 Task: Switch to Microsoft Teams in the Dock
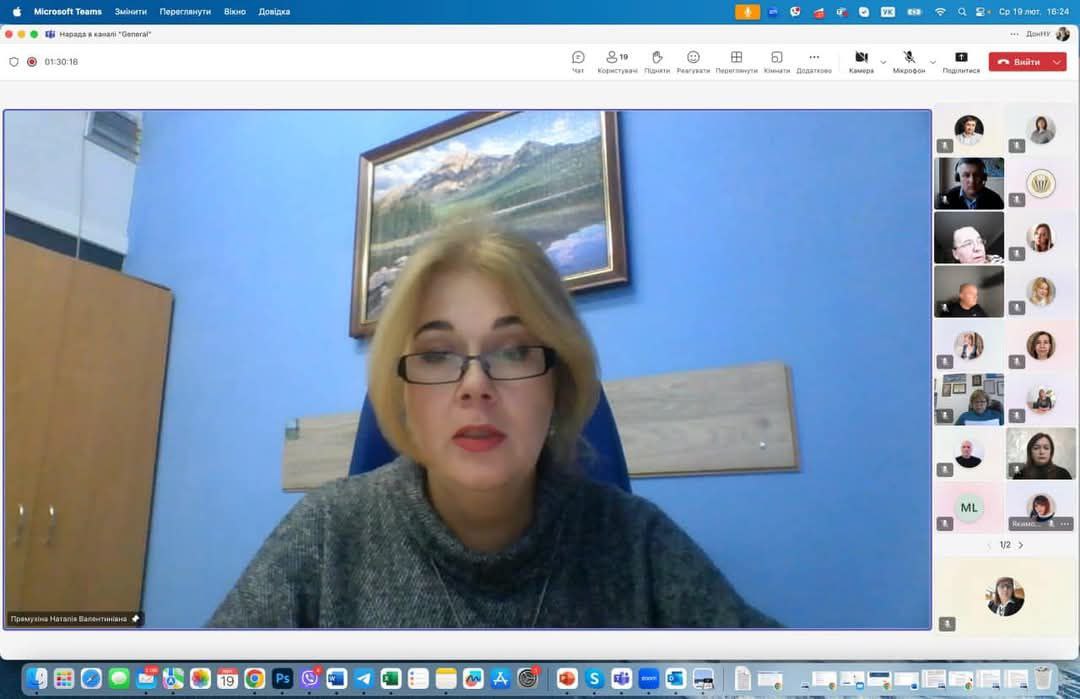pos(621,679)
